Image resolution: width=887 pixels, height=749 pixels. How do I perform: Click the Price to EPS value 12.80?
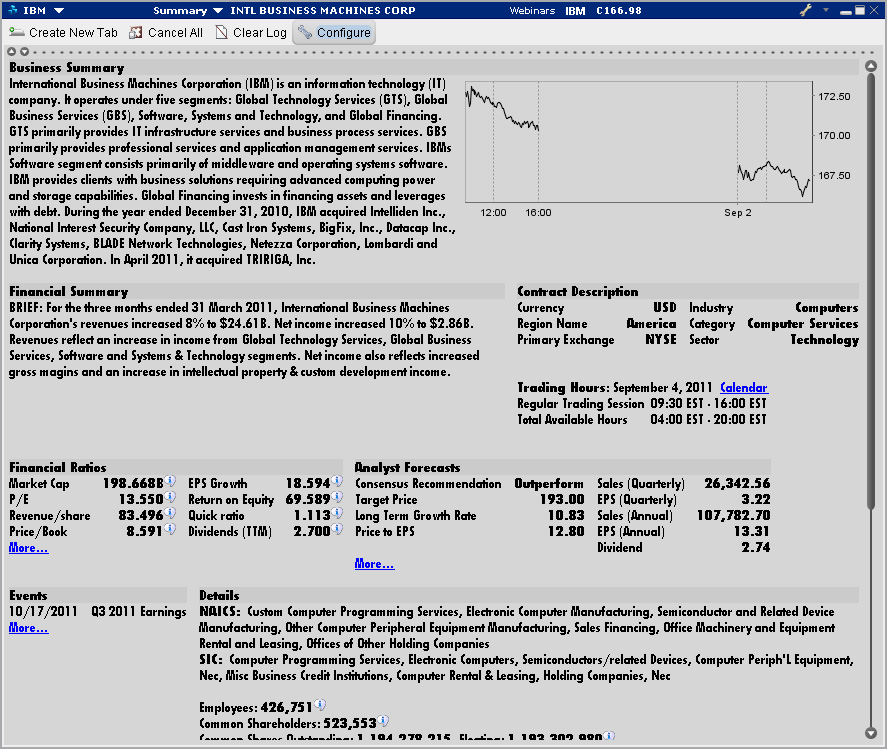[566, 531]
